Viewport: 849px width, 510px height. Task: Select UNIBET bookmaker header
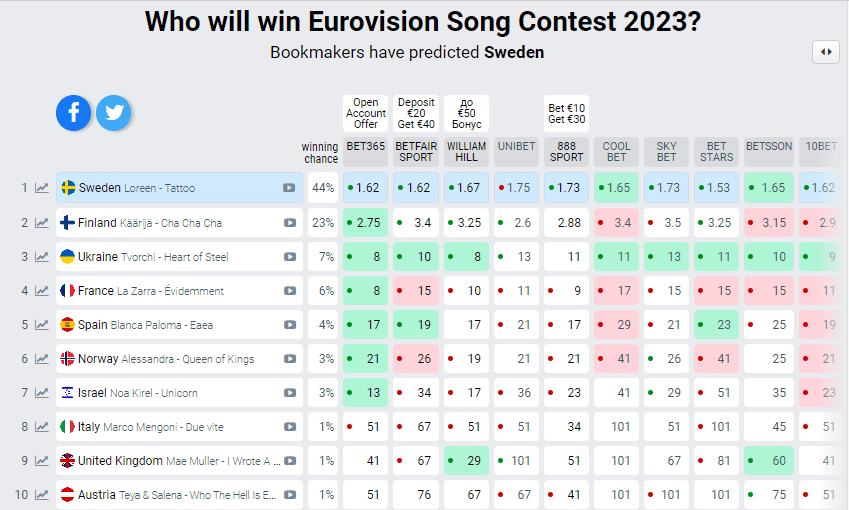coord(517,152)
